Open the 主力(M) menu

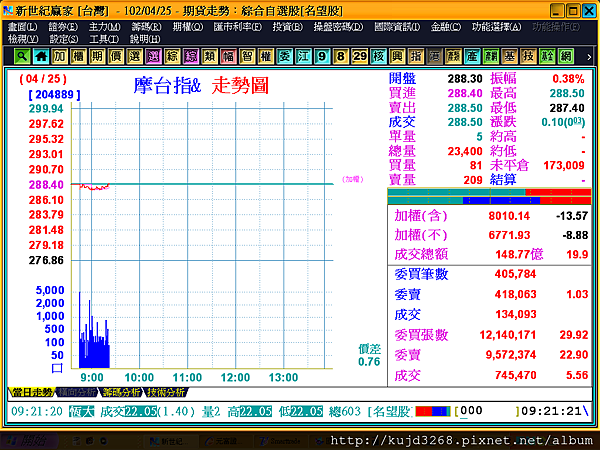pyautogui.click(x=104, y=27)
